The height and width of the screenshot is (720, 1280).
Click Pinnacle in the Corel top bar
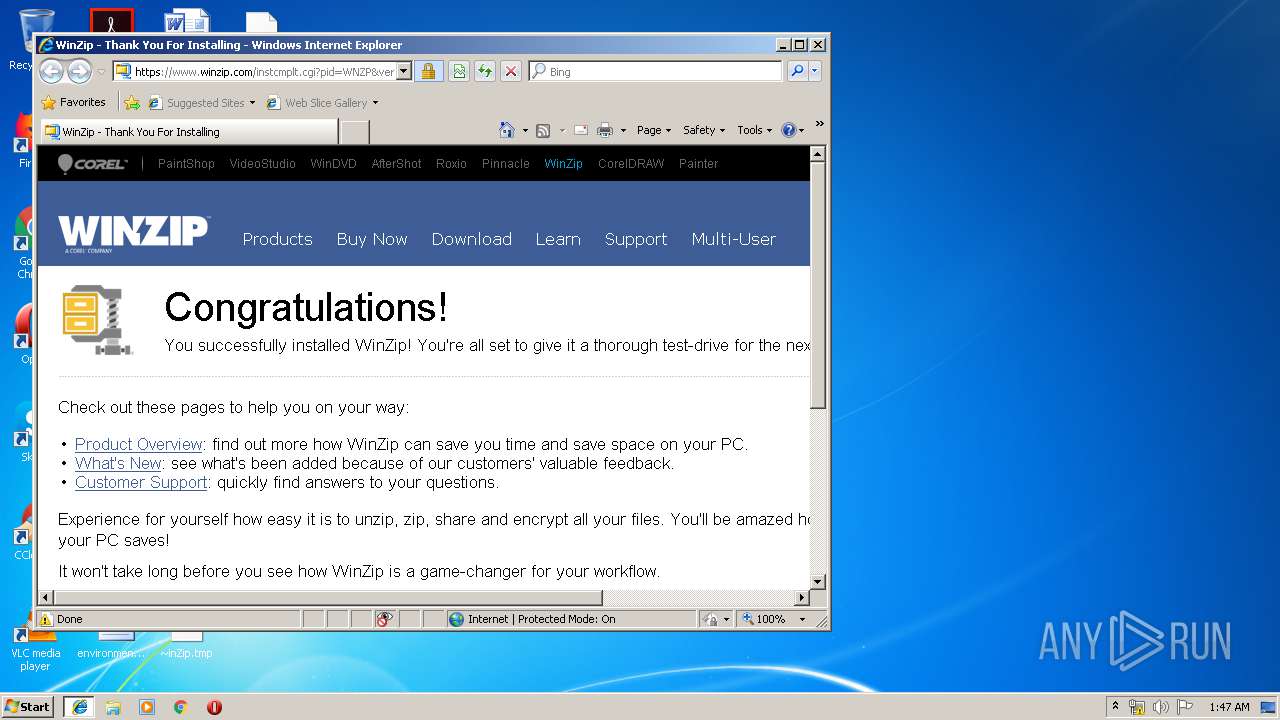(x=505, y=164)
